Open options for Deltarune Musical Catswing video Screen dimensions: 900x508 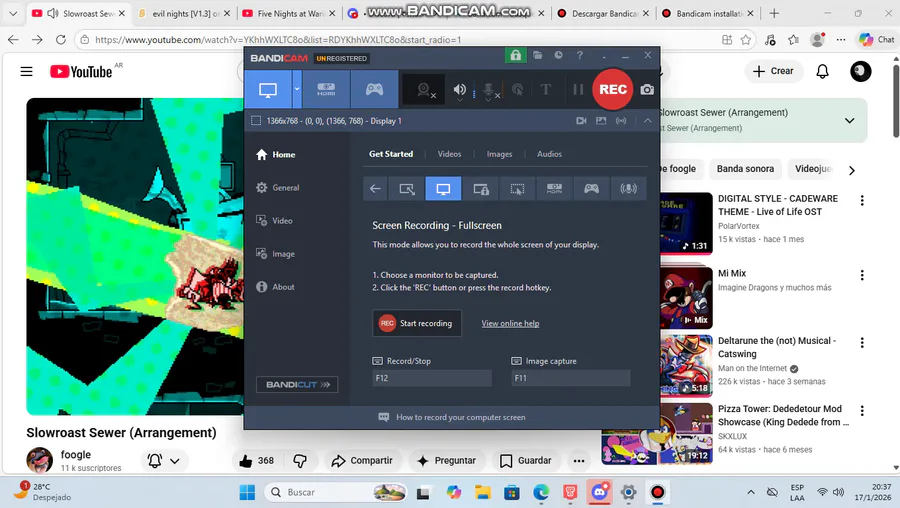[862, 343]
